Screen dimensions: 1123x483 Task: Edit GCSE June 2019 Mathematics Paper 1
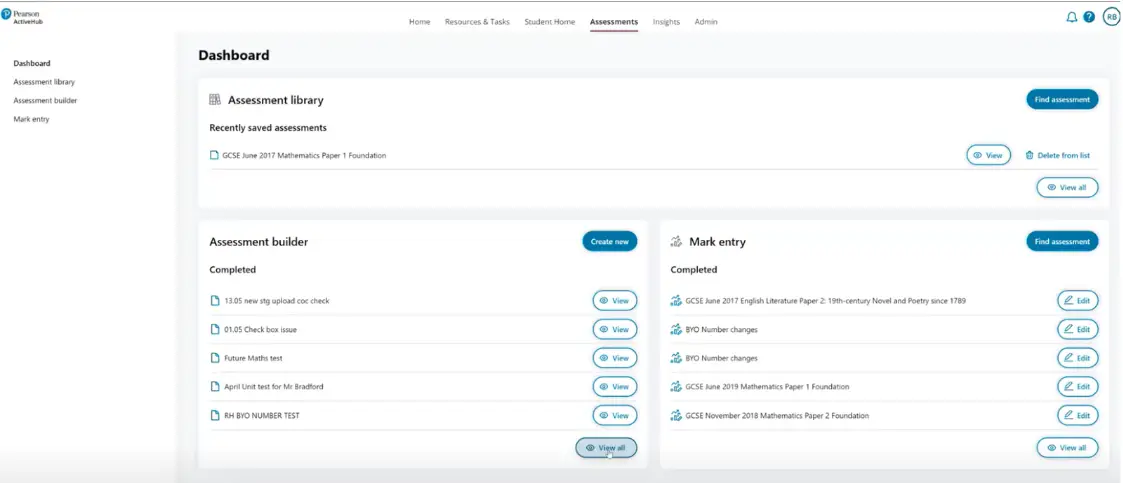tap(1077, 386)
